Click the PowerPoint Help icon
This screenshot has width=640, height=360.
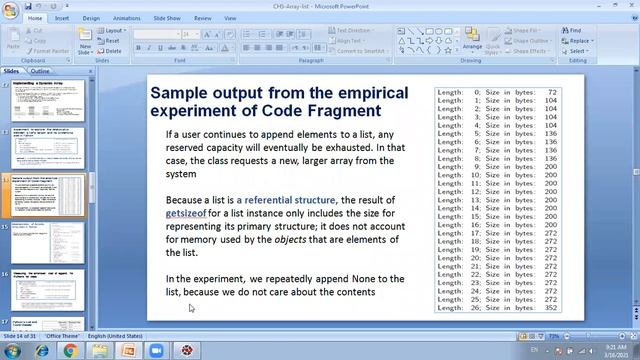pos(635,18)
